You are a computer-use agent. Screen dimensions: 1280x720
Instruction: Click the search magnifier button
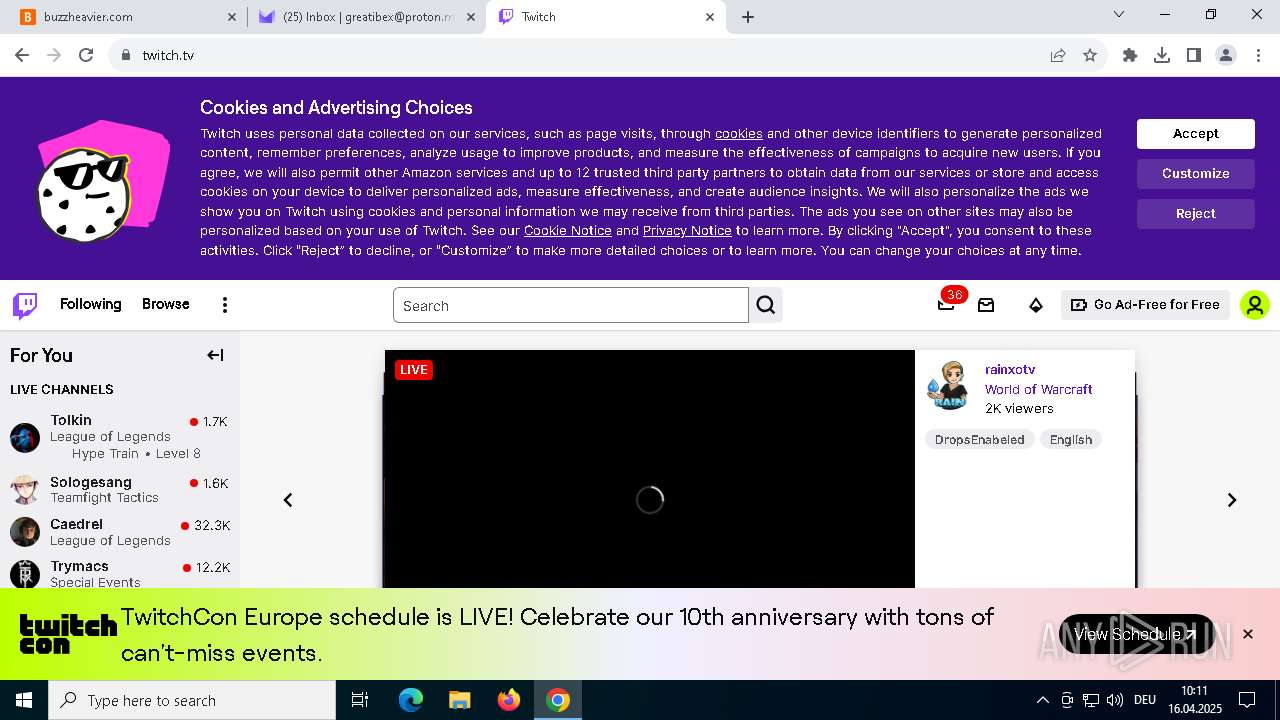(x=766, y=305)
